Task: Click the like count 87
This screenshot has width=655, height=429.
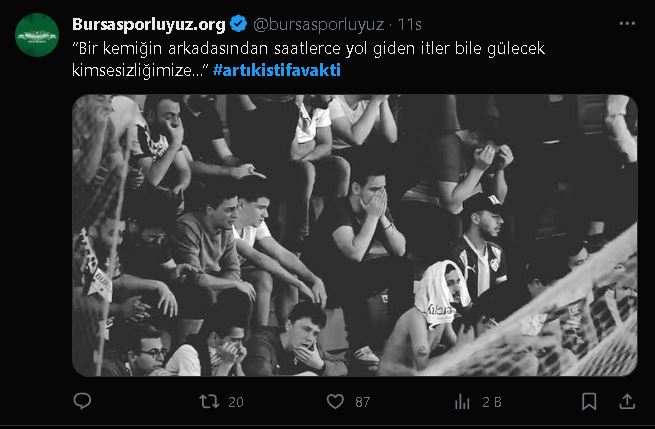Action: pyautogui.click(x=363, y=402)
